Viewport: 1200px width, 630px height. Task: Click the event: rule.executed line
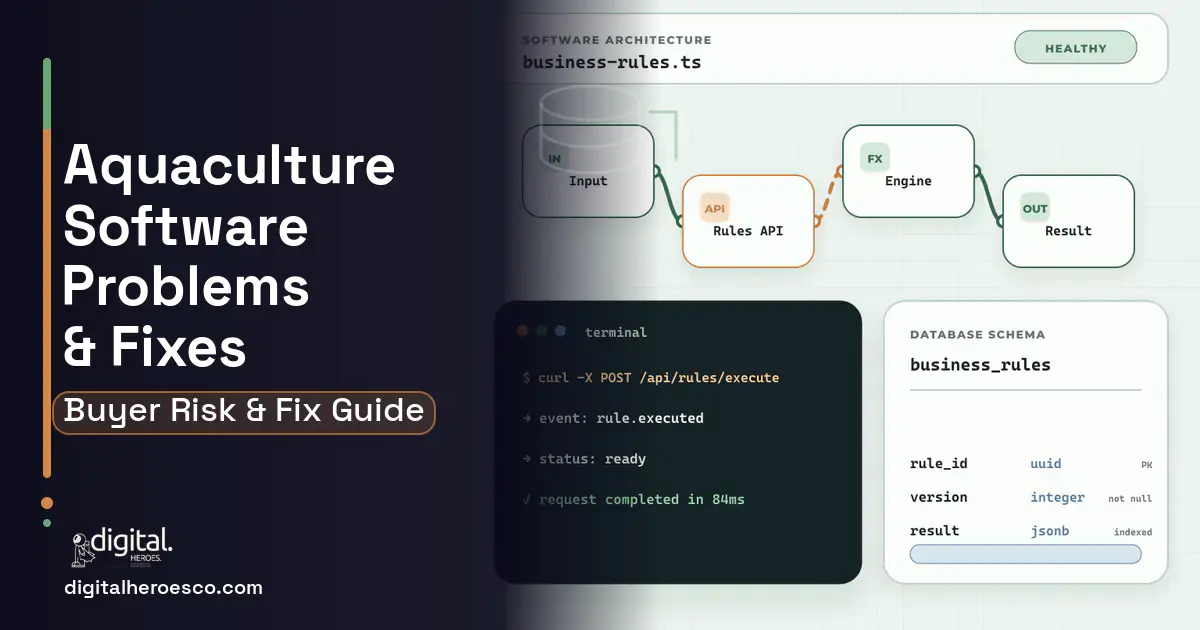coord(613,418)
